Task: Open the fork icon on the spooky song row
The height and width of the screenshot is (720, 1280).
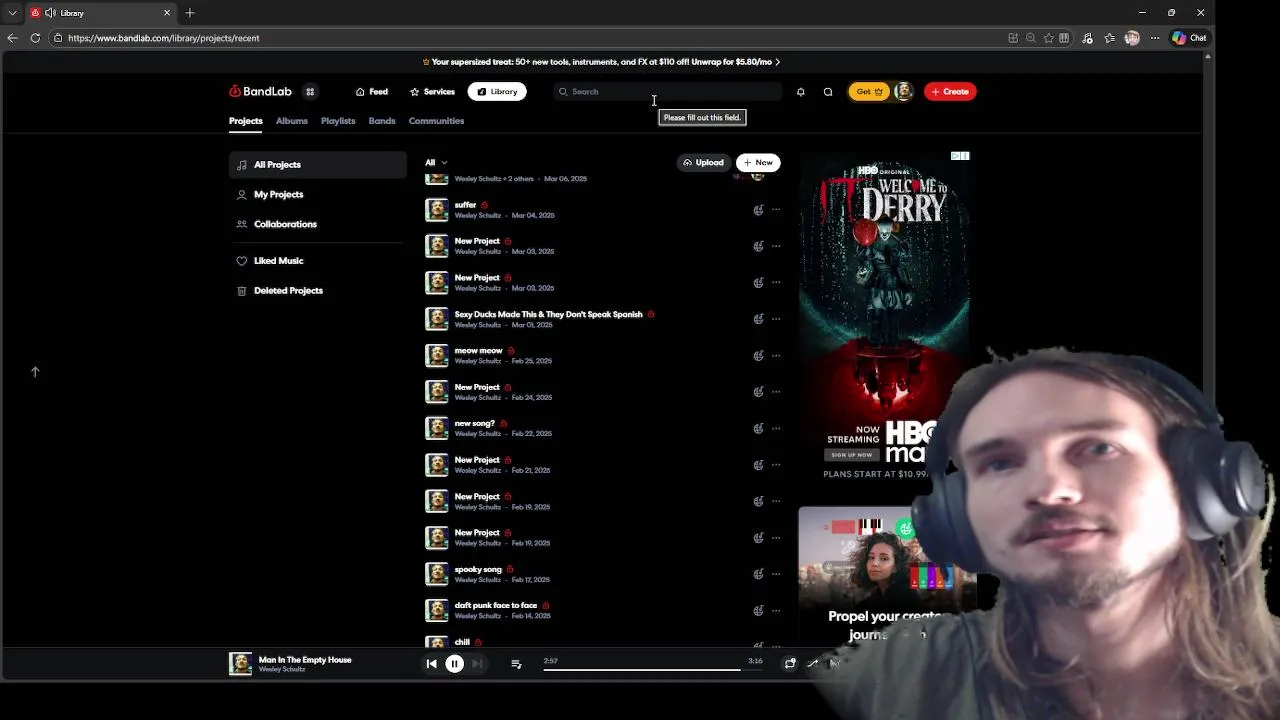Action: (x=758, y=574)
